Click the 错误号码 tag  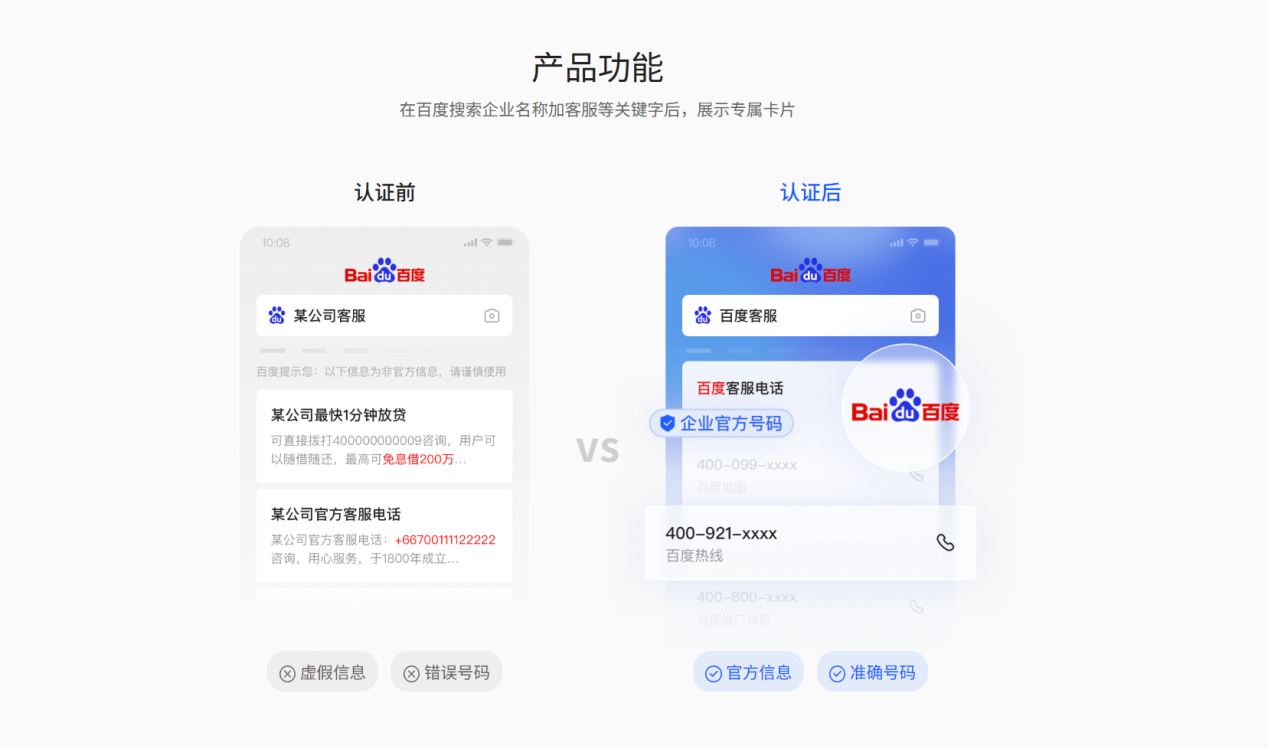446,672
